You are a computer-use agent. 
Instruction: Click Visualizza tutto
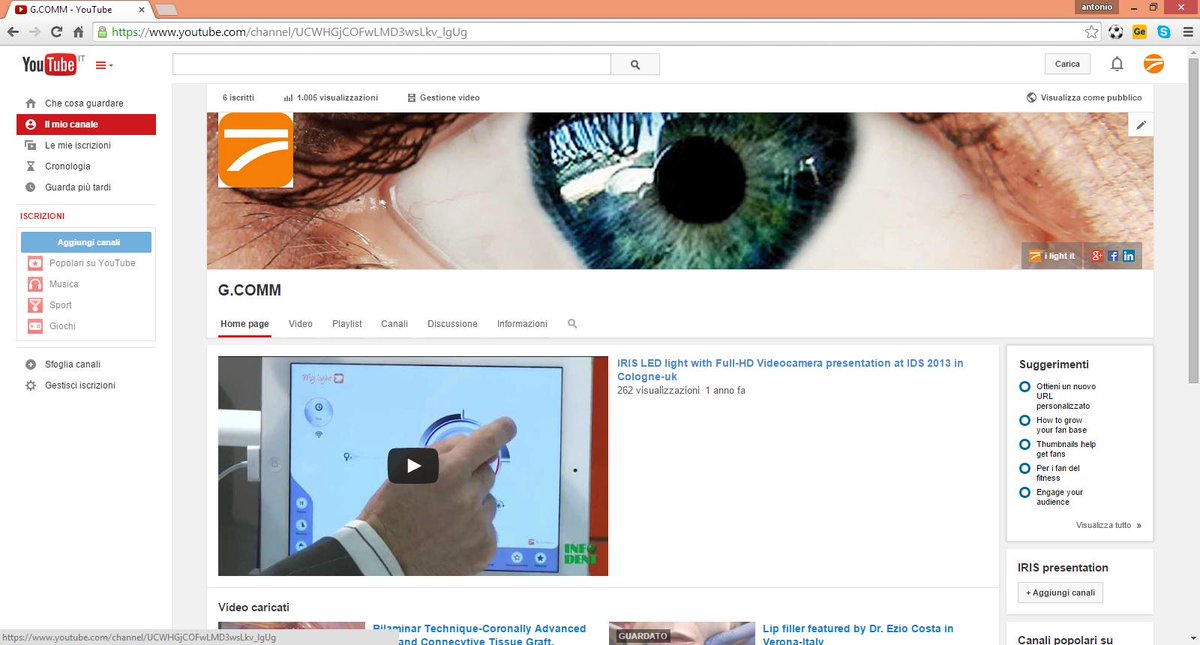(x=1108, y=525)
